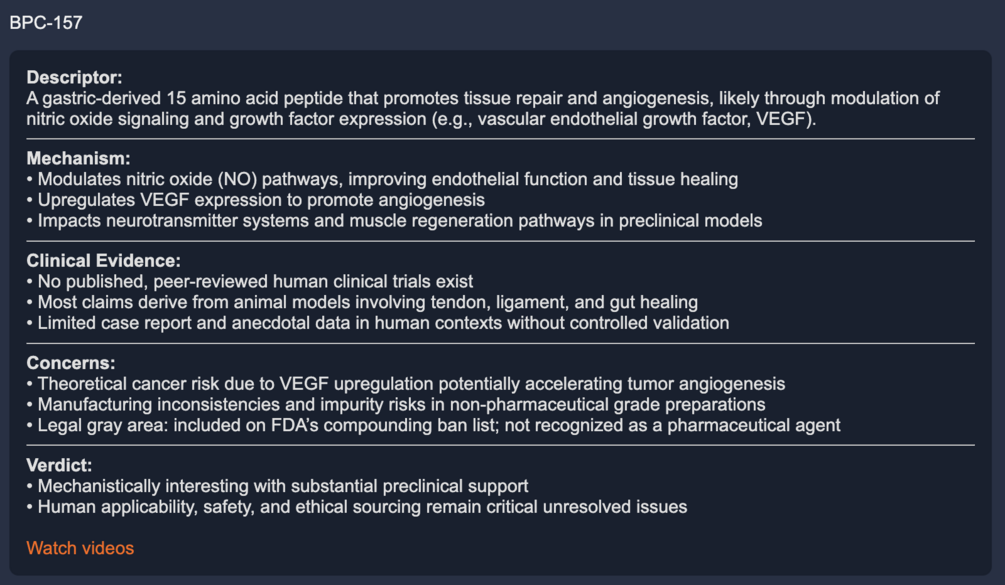Click the Mechanism section heading

[x=78, y=158]
